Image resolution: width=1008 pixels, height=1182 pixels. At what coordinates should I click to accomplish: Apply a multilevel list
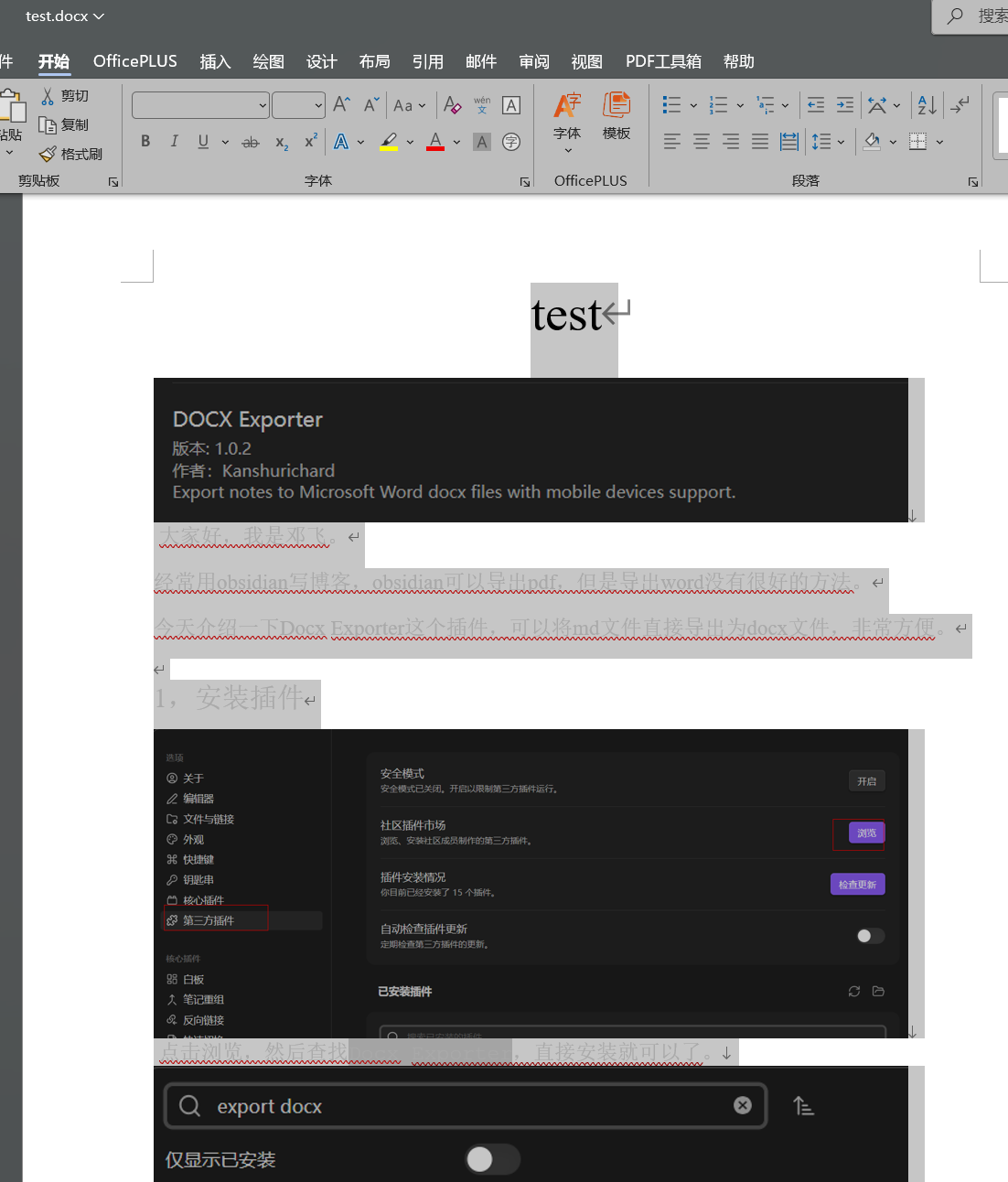[766, 105]
